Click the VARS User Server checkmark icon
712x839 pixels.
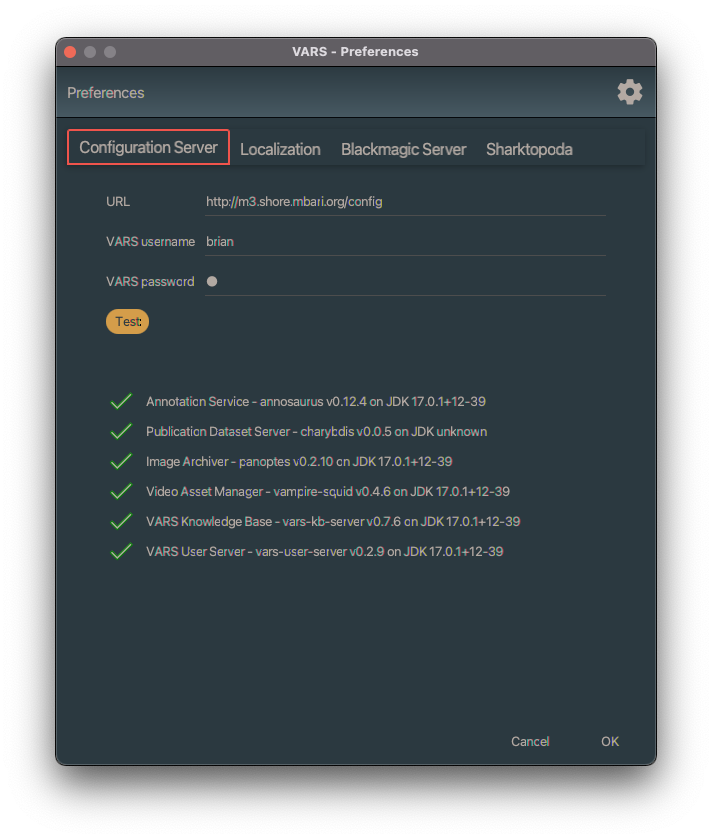coord(120,551)
